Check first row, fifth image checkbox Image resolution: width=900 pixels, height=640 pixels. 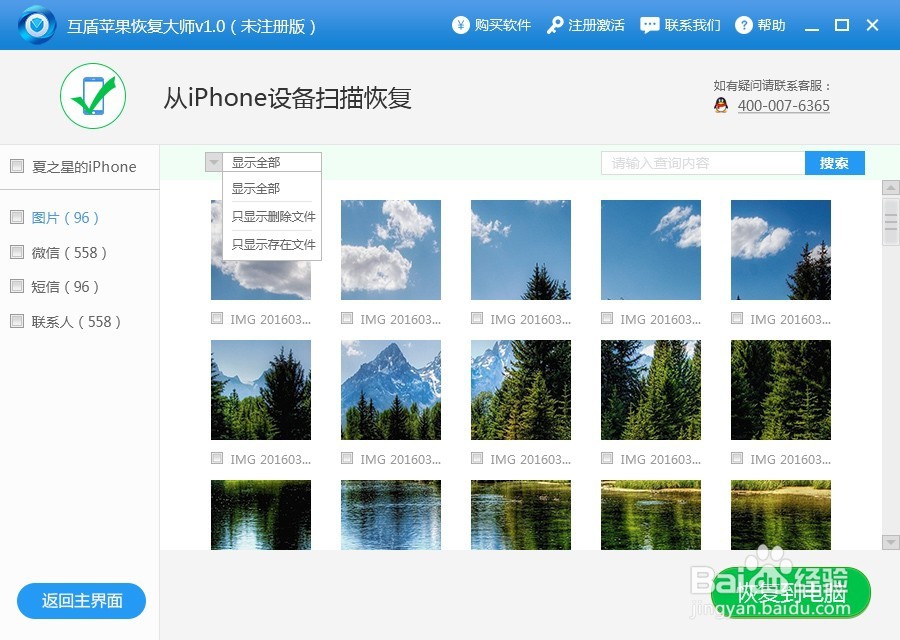click(x=737, y=318)
